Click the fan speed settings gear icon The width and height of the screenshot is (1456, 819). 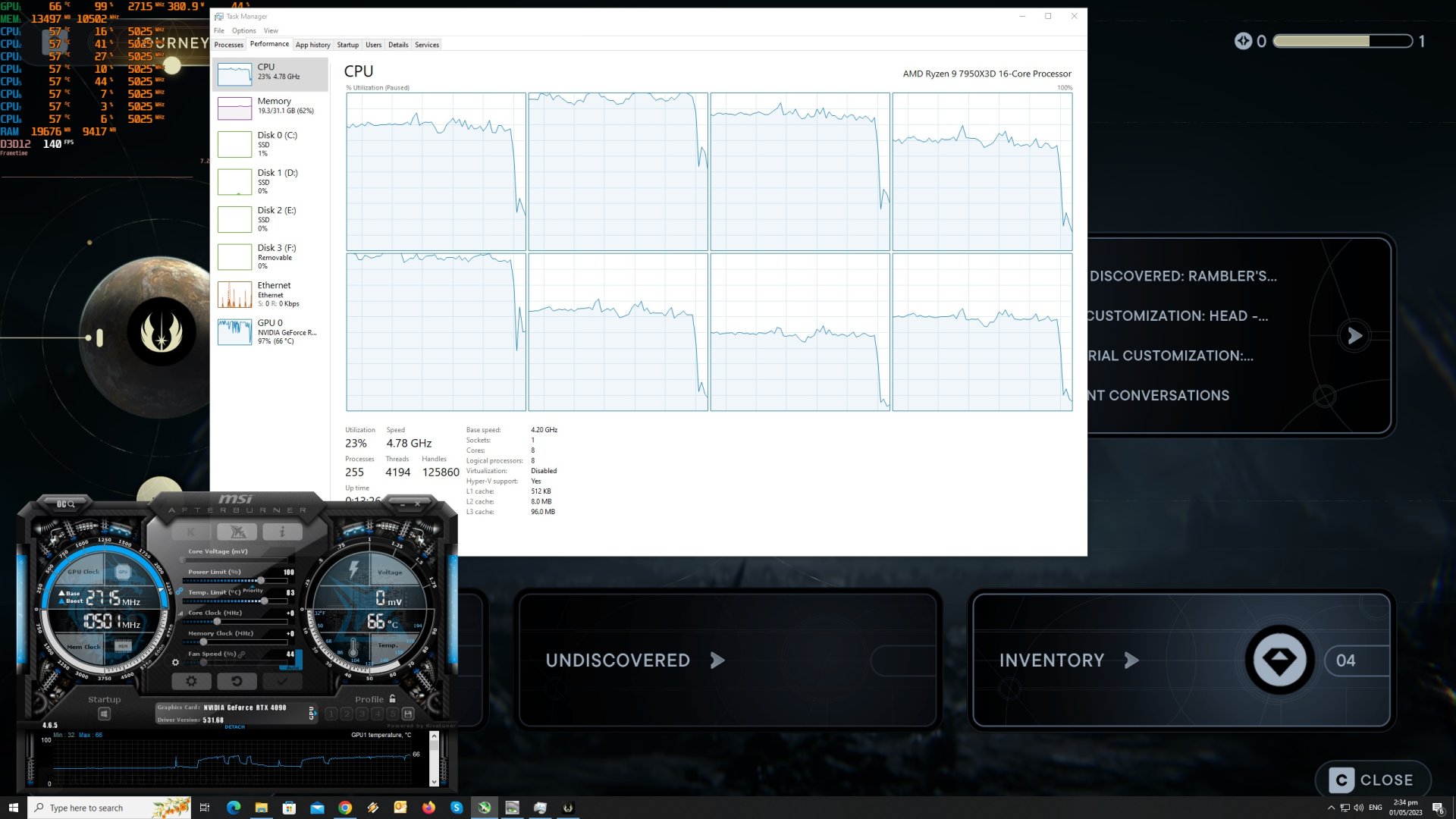tap(175, 662)
